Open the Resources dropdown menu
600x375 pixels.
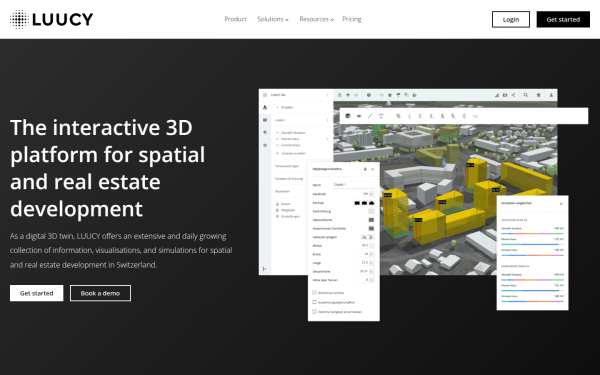pyautogui.click(x=316, y=19)
